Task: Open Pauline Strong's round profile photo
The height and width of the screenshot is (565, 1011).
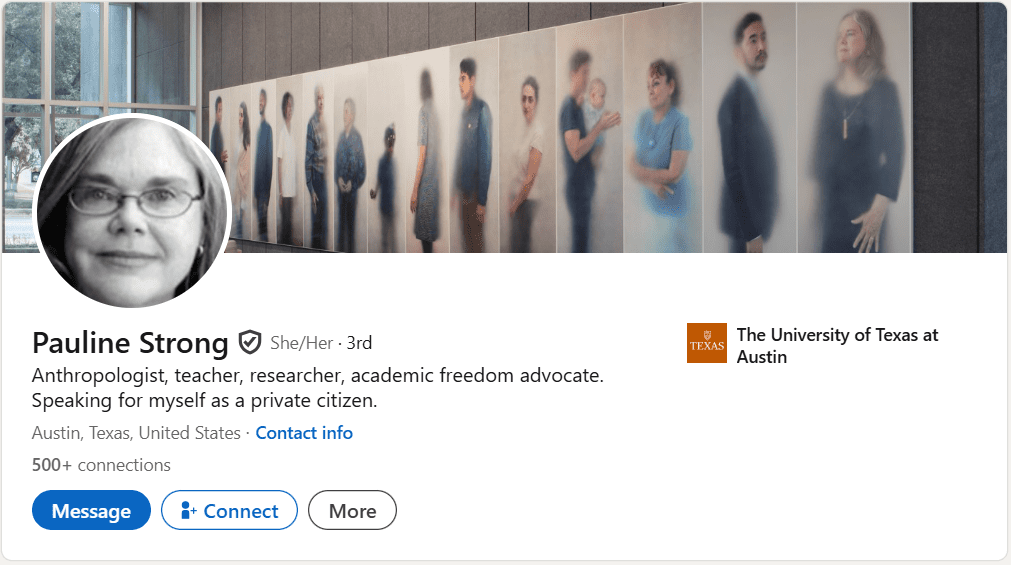Action: [x=133, y=211]
